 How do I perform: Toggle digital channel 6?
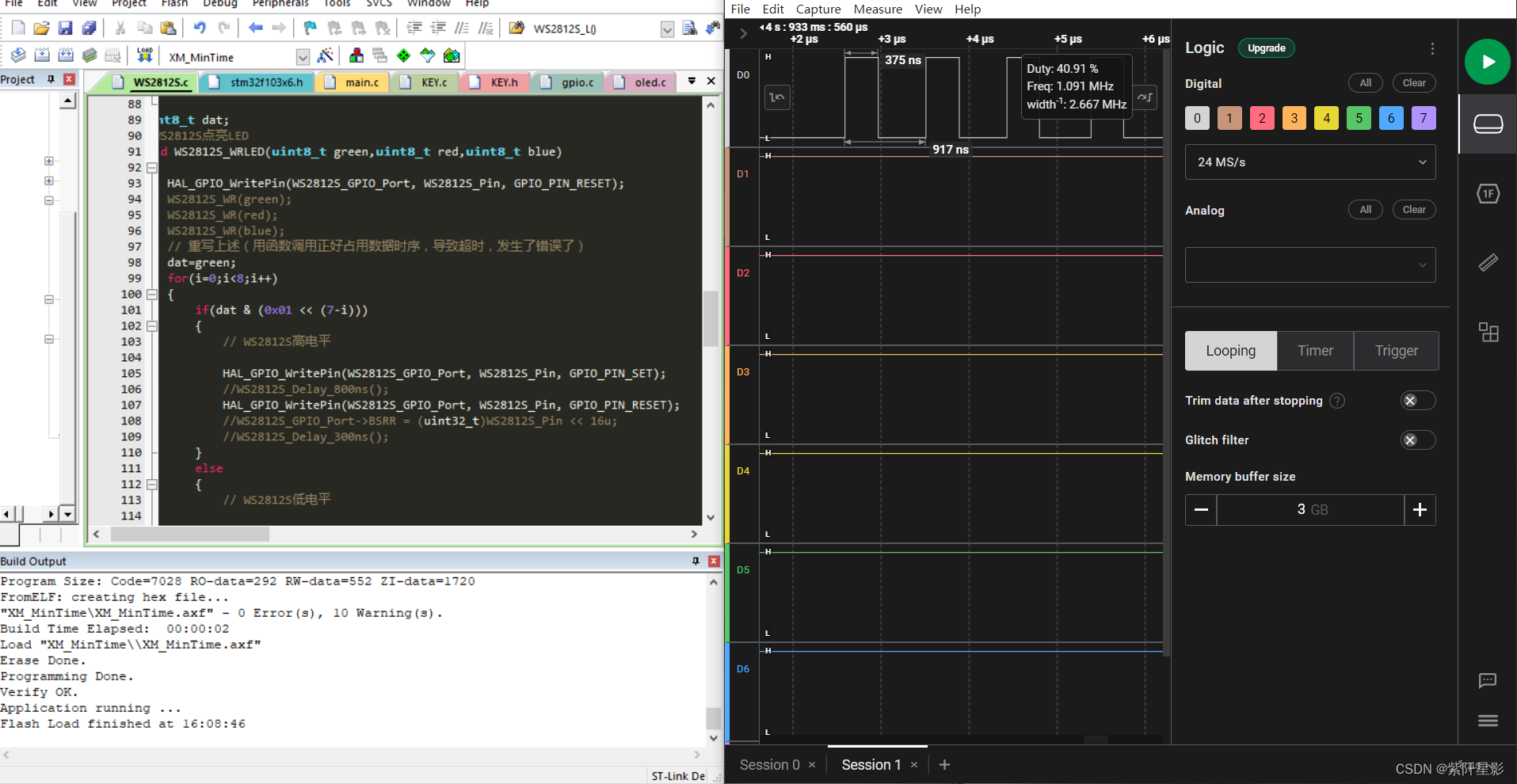[1391, 118]
